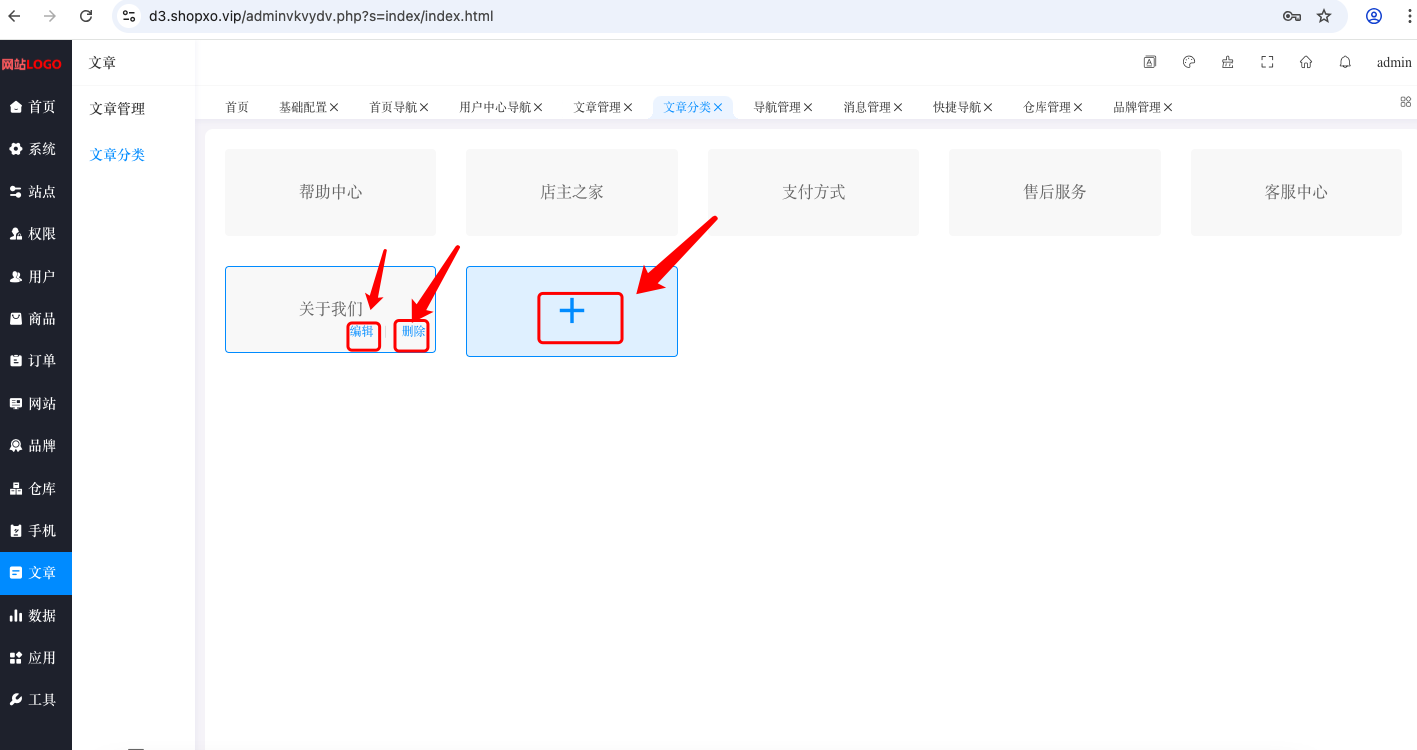The image size is (1417, 750).
Task: Click the browser back arrow
Action: click(x=14, y=16)
